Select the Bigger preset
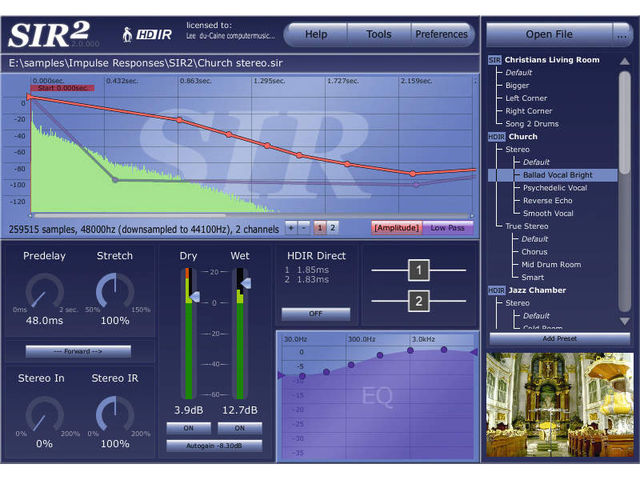Viewport: 640px width, 480px height. click(x=517, y=85)
